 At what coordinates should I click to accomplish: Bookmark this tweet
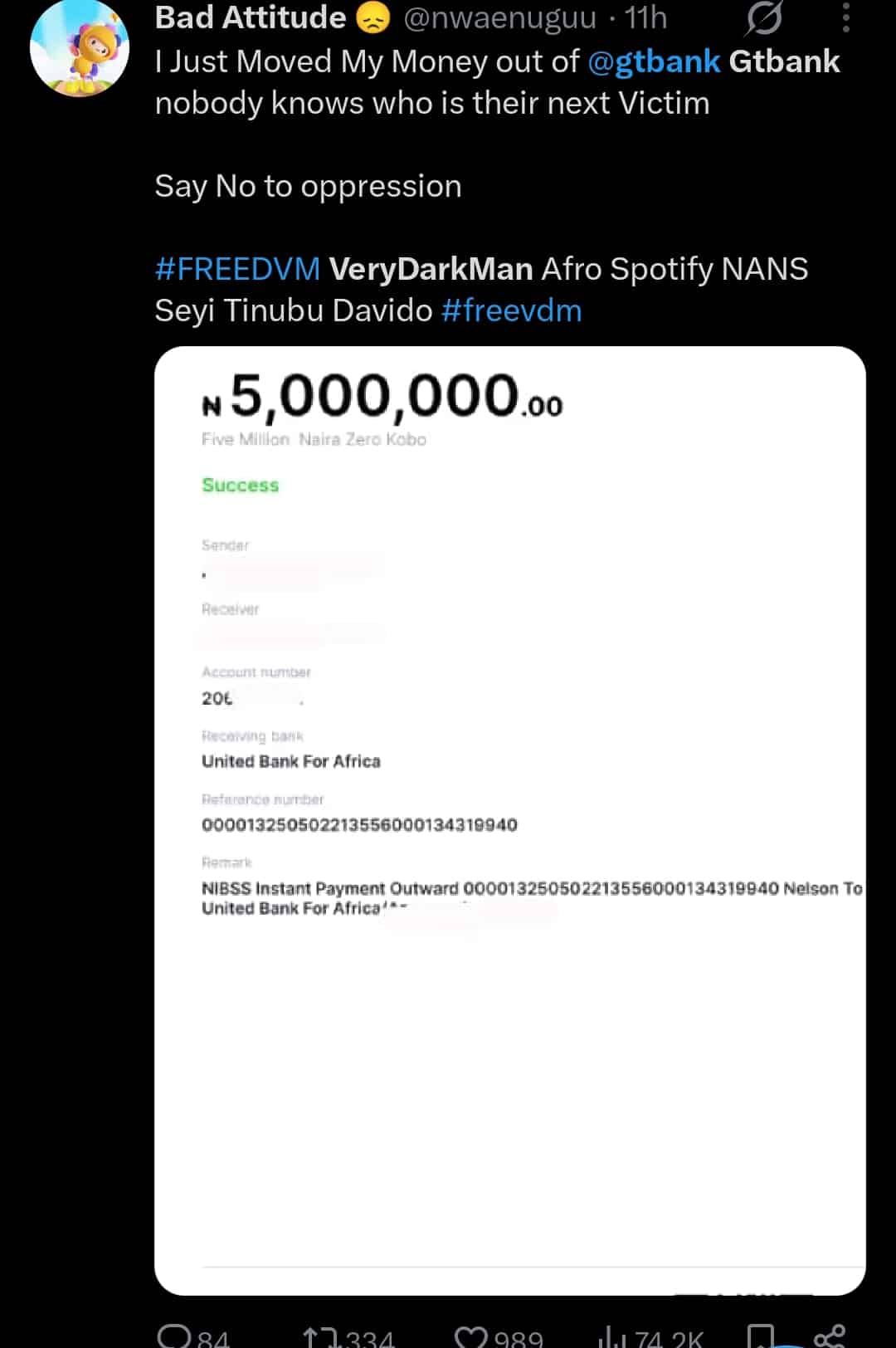coord(760,1335)
